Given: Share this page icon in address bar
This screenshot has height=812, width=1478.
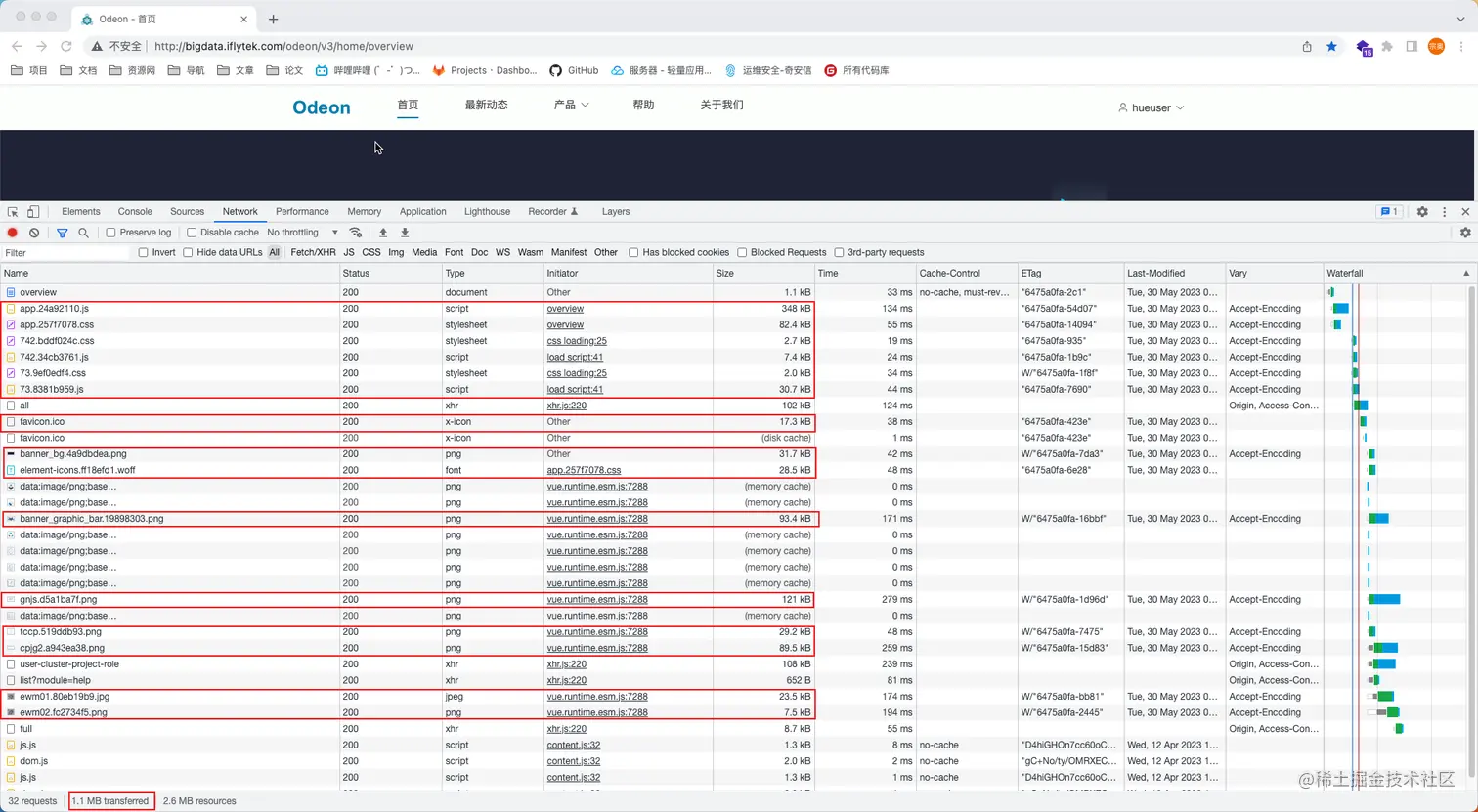Looking at the screenshot, I should 1307,46.
